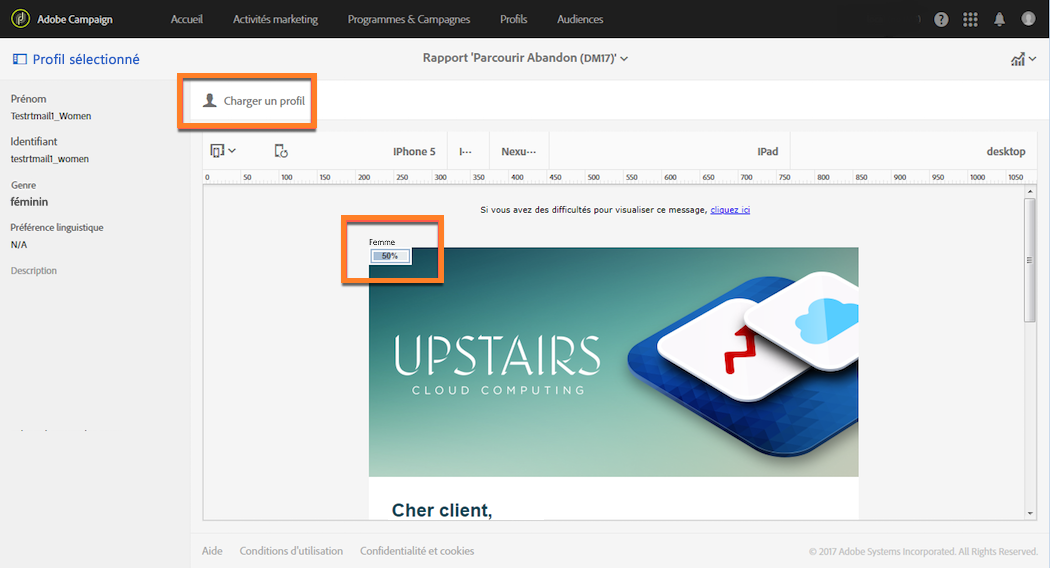Open Activités marketing menu
This screenshot has height=583, width=1050.
click(x=275, y=19)
